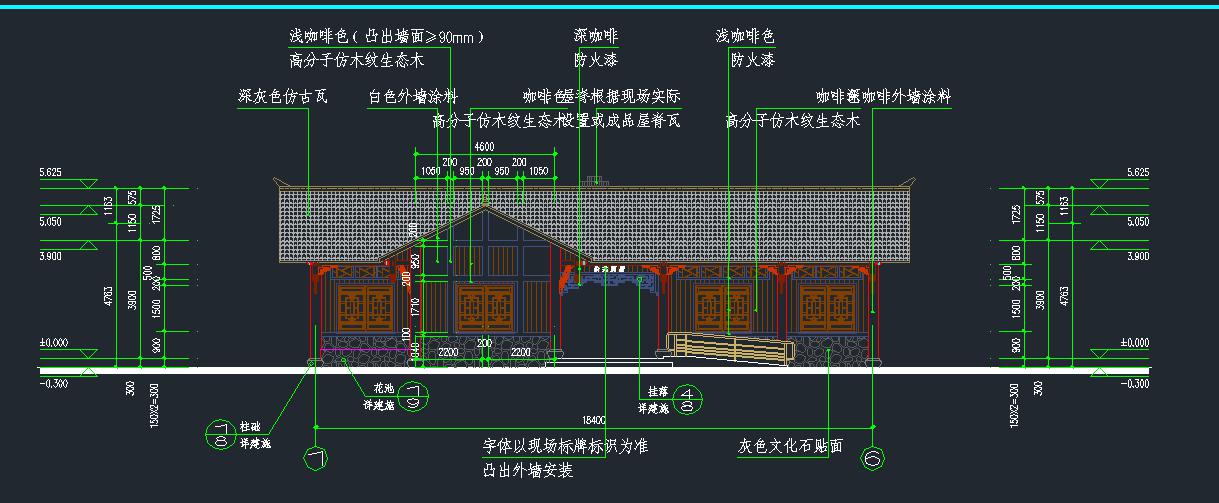Click the right -0.300 elevation label
This screenshot has width=1219, height=503.
click(x=1134, y=384)
